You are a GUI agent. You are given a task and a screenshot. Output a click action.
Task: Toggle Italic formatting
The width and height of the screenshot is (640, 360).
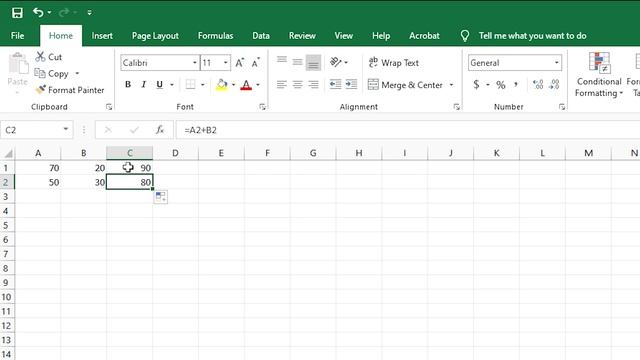[x=143, y=84]
